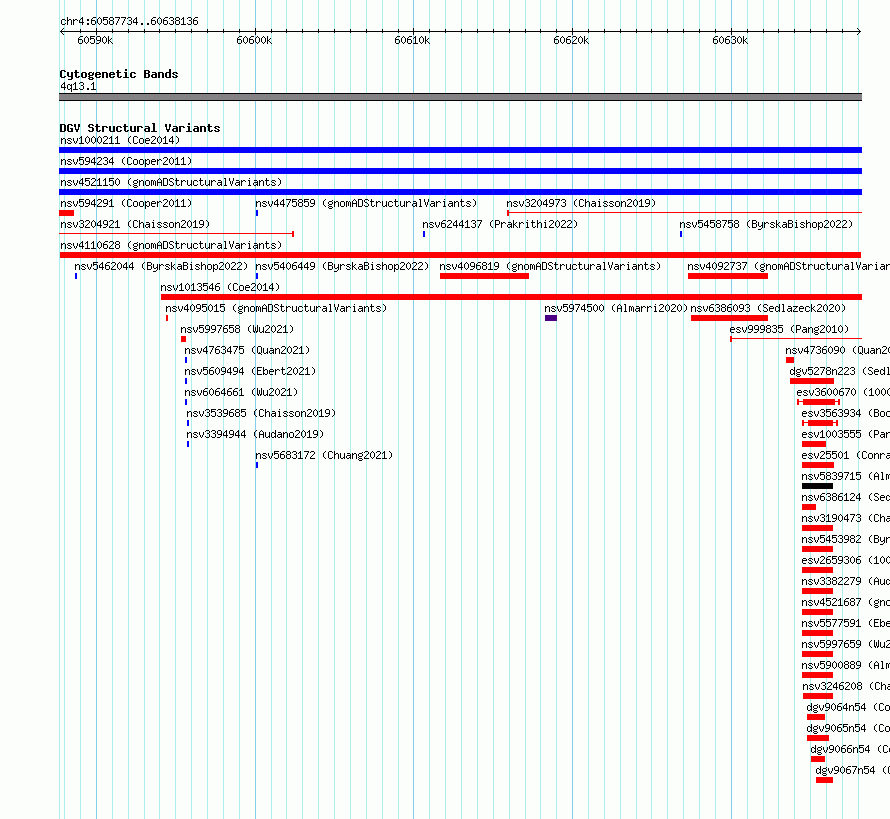Open the nsv4475859 variant label
The width and height of the screenshot is (890, 819).
[366, 203]
